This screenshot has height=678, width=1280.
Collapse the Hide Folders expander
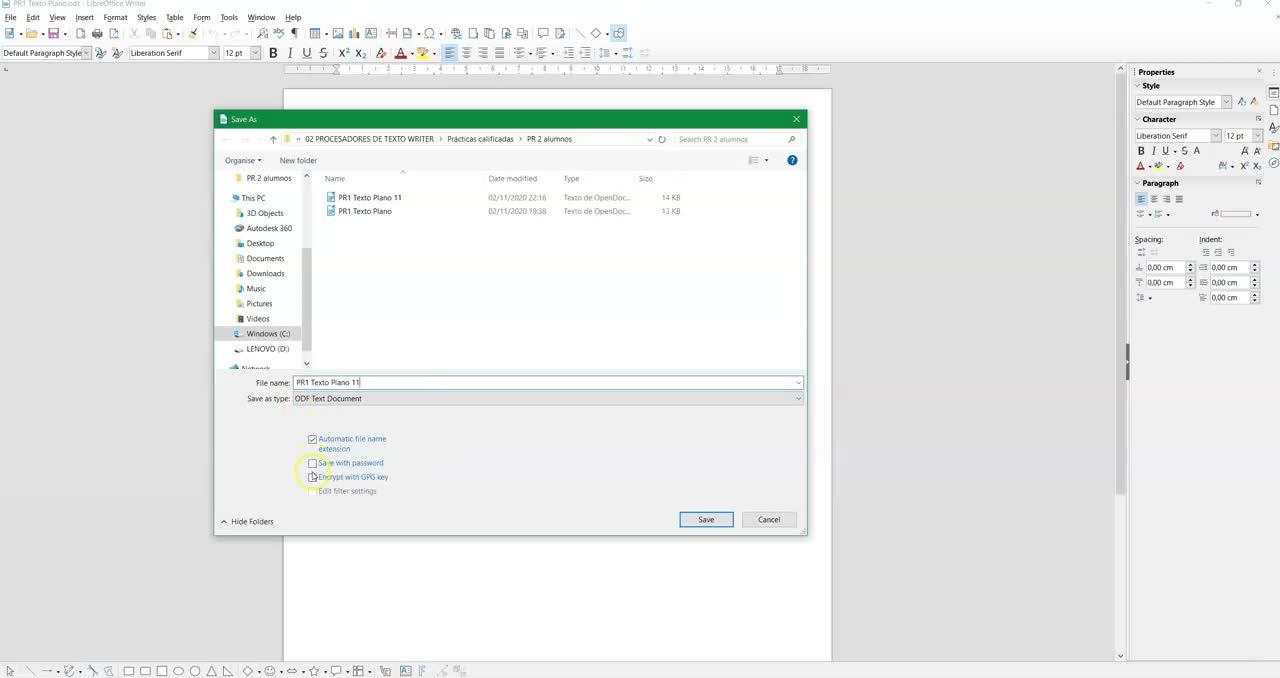tap(246, 522)
